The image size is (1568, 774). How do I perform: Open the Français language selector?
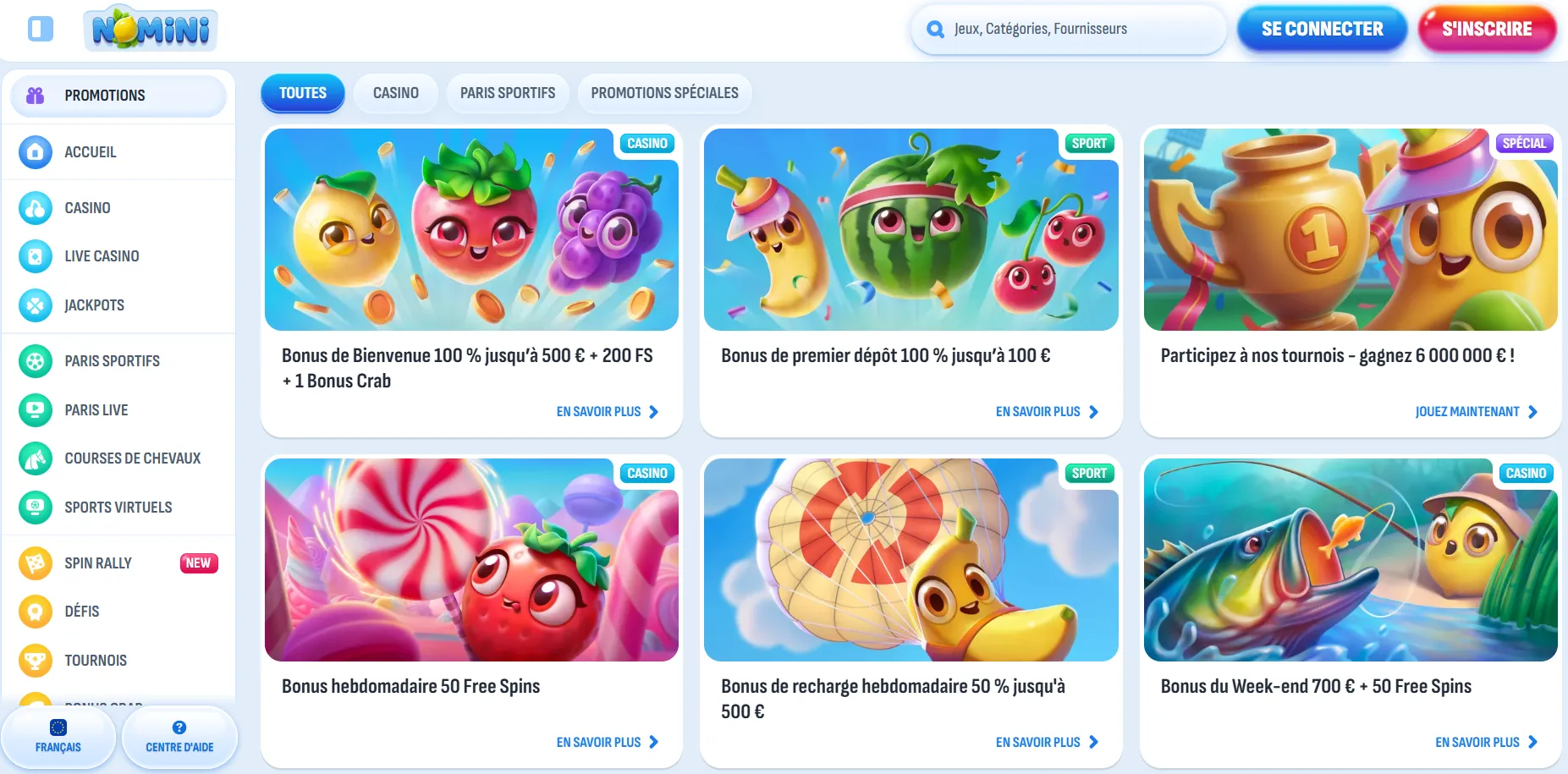point(58,737)
